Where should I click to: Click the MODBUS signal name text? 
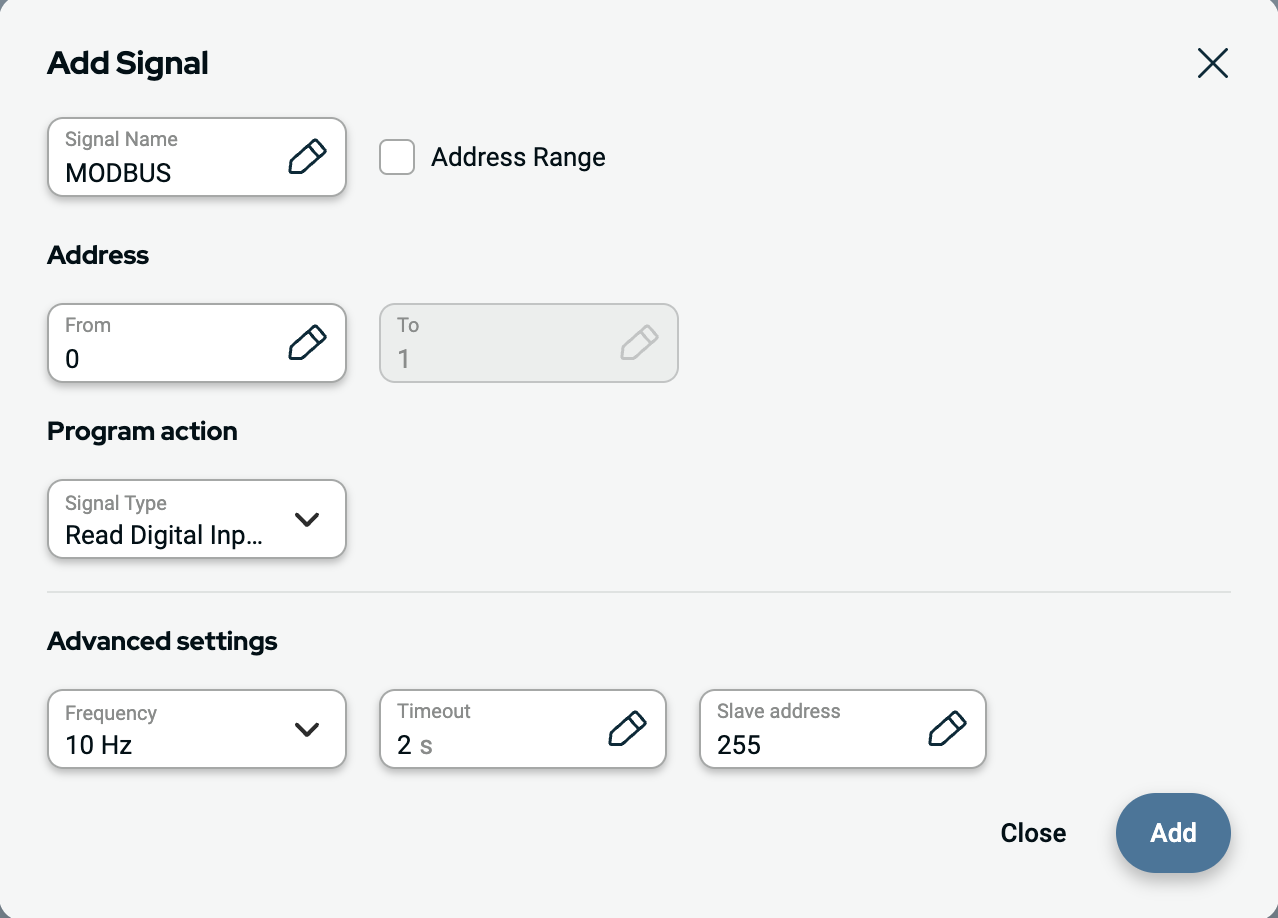[118, 173]
